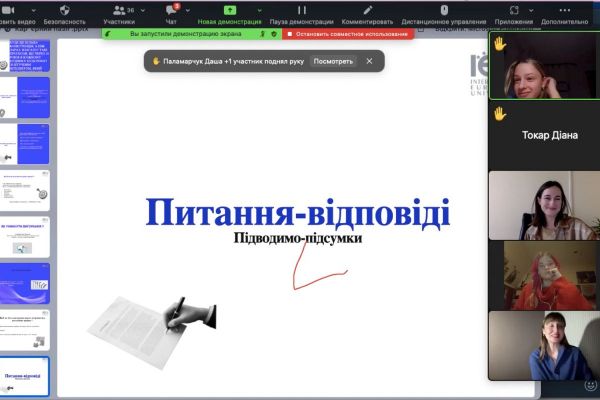
Task: Click the Безопасность (Security) shield icon
Action: click(64, 12)
